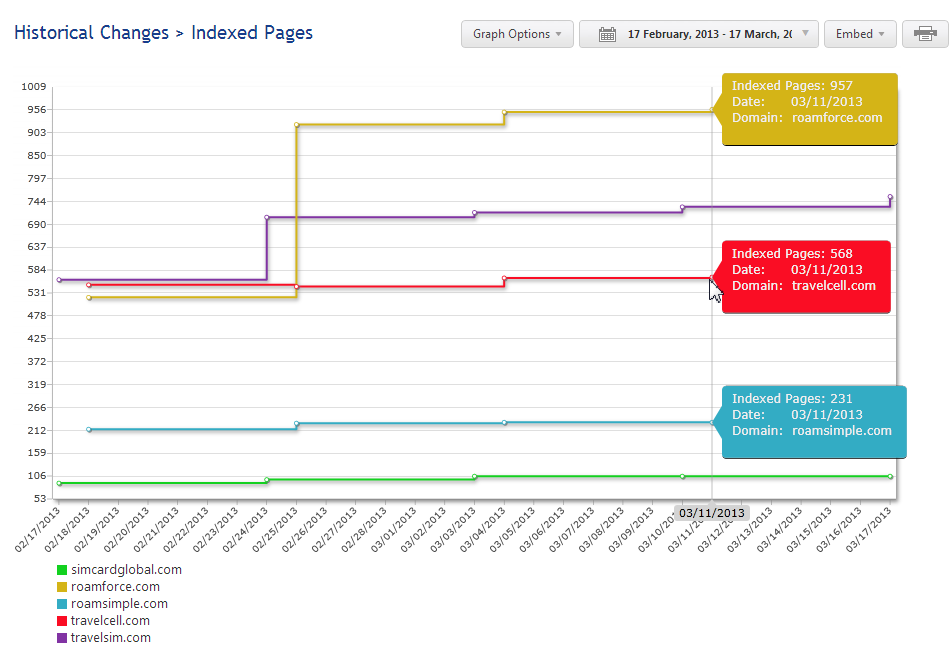Image resolution: width=951 pixels, height=650 pixels.
Task: Toggle roamforce.com series in legend
Action: [x=115, y=587]
